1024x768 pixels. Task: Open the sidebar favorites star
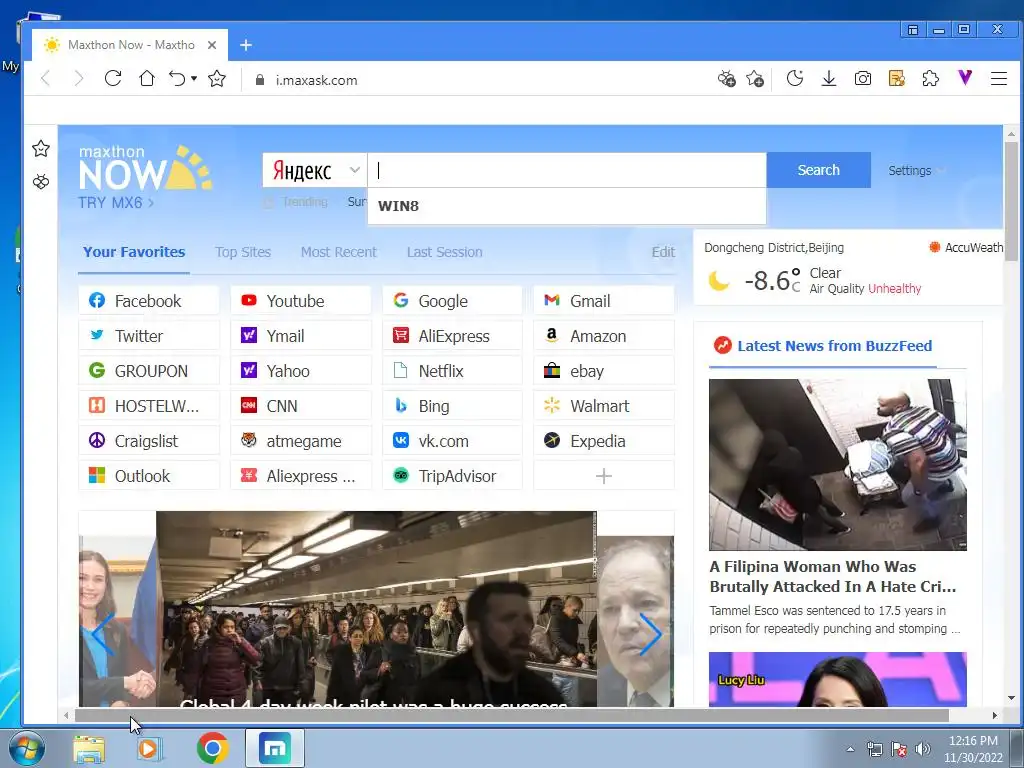click(x=40, y=149)
